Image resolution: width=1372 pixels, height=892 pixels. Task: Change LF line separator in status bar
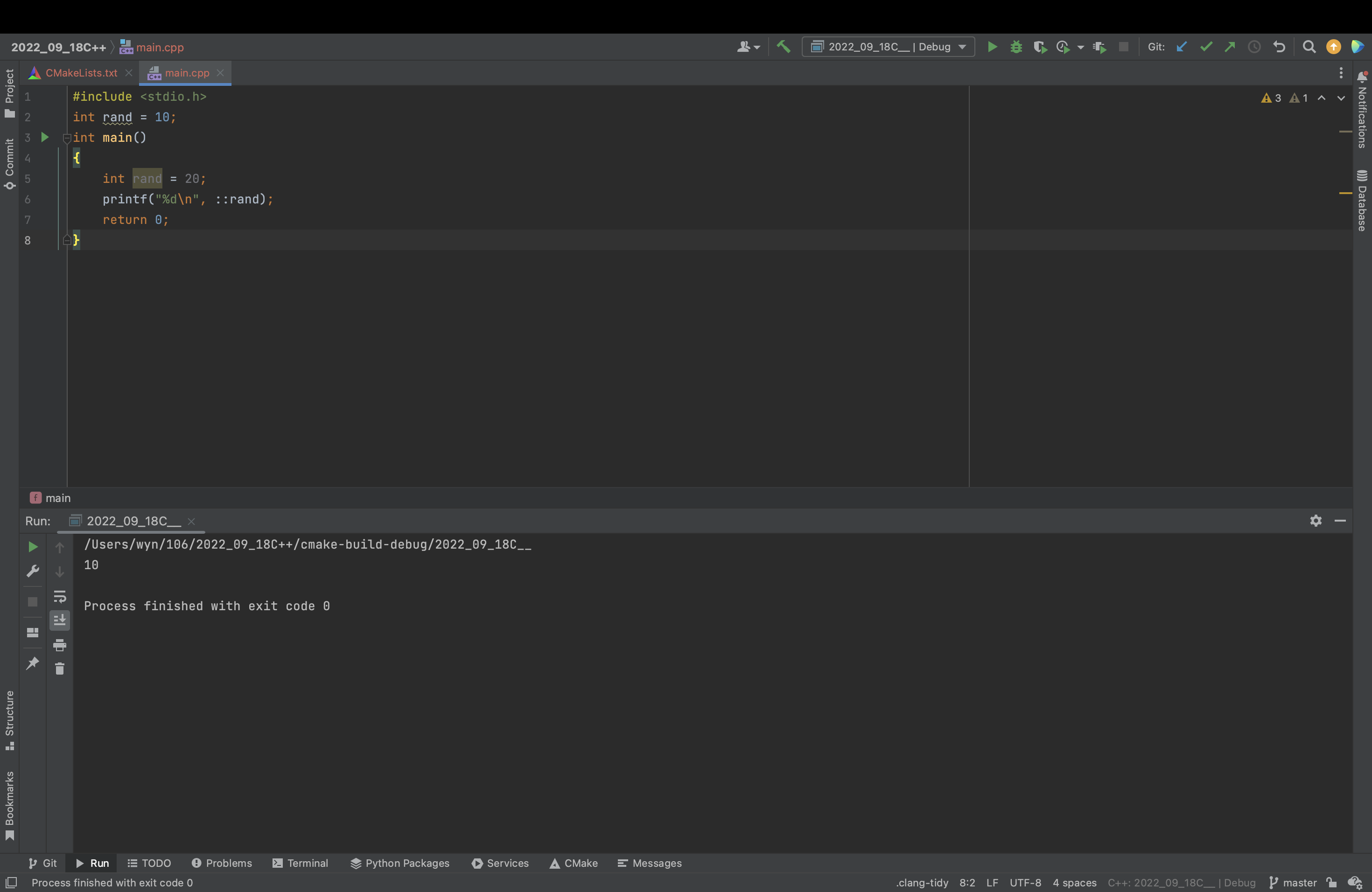992,882
